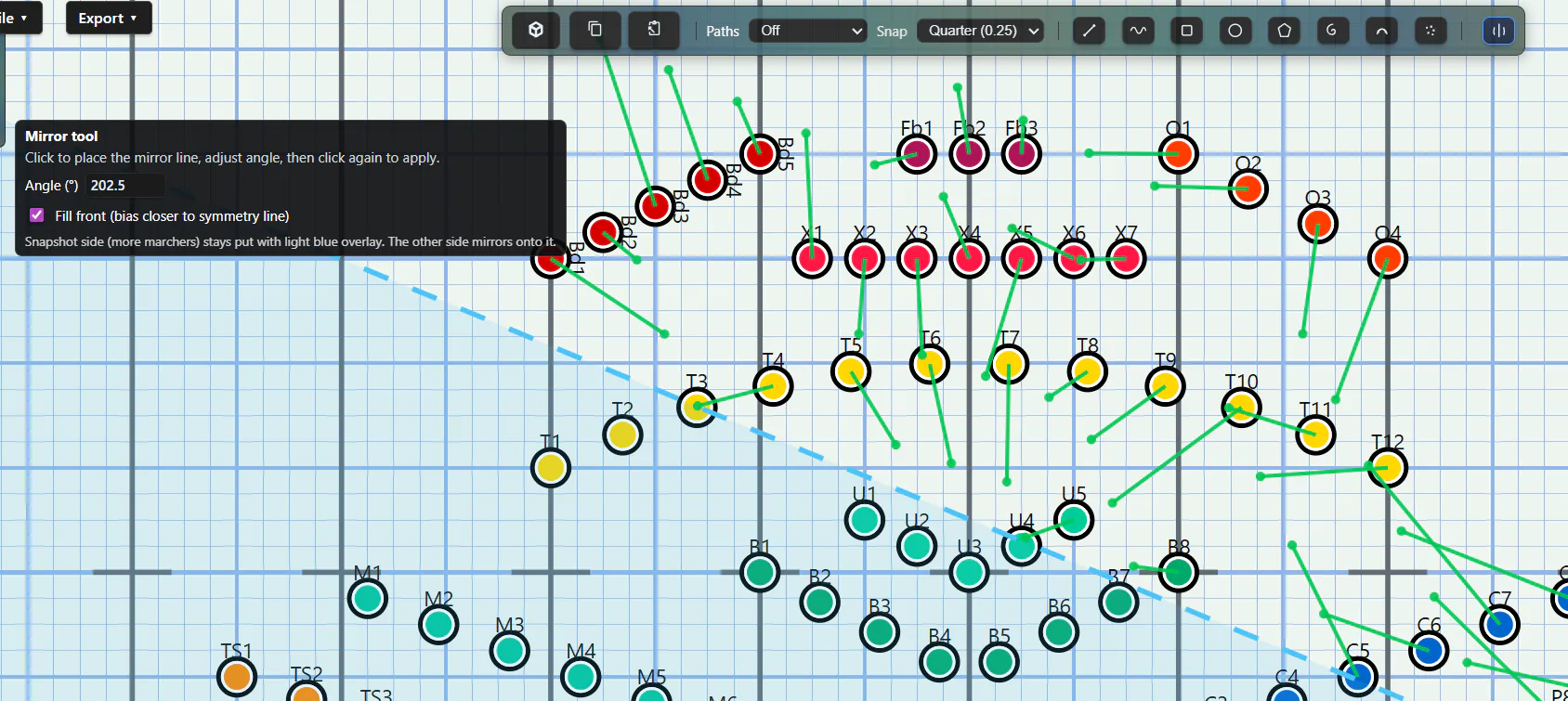This screenshot has width=1568, height=701.
Task: Open the Snap Quarter (0.25) dropdown
Action: 980,31
